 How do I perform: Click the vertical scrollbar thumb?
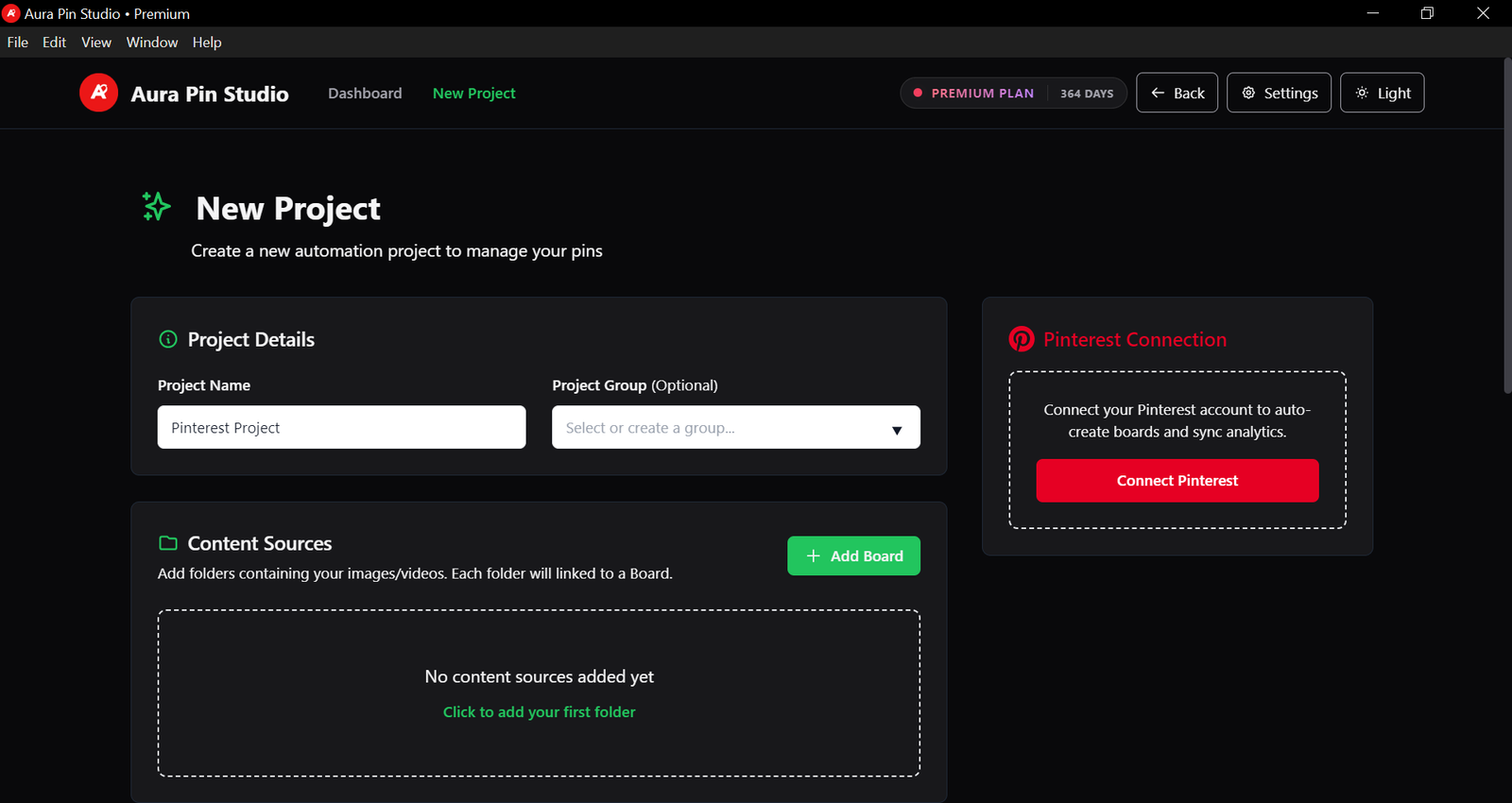click(1507, 226)
